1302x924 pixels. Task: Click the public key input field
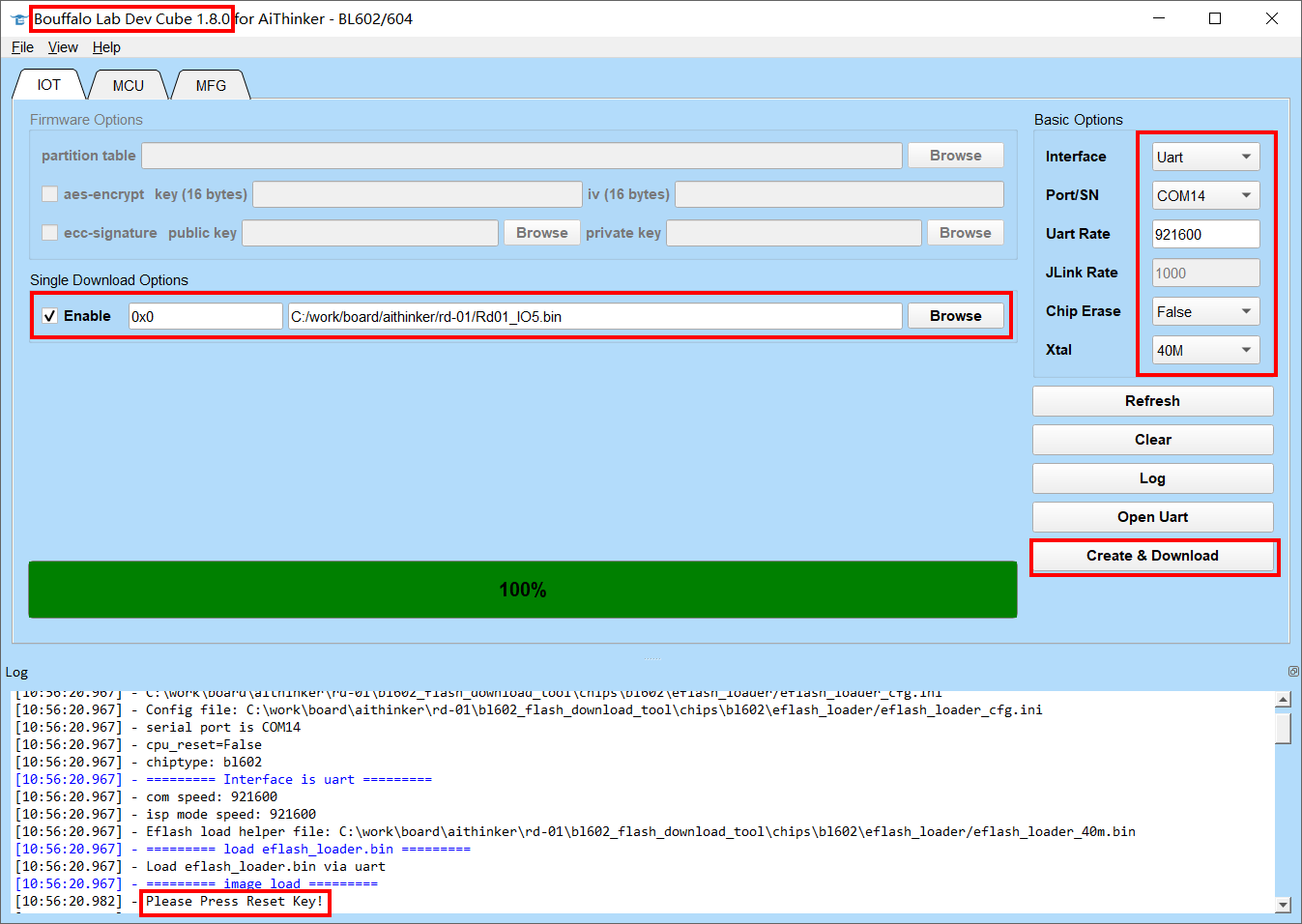(370, 233)
